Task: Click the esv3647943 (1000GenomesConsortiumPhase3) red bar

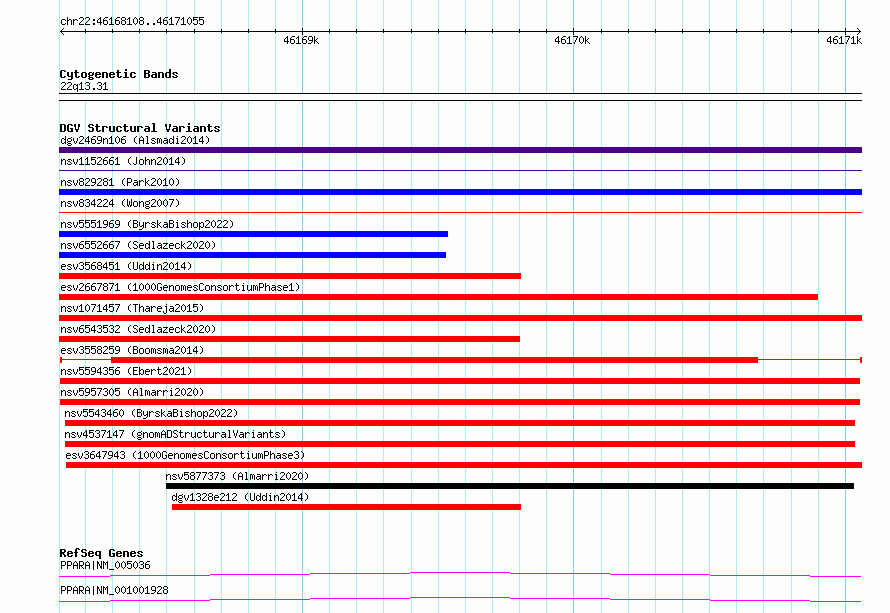Action: pos(464,465)
